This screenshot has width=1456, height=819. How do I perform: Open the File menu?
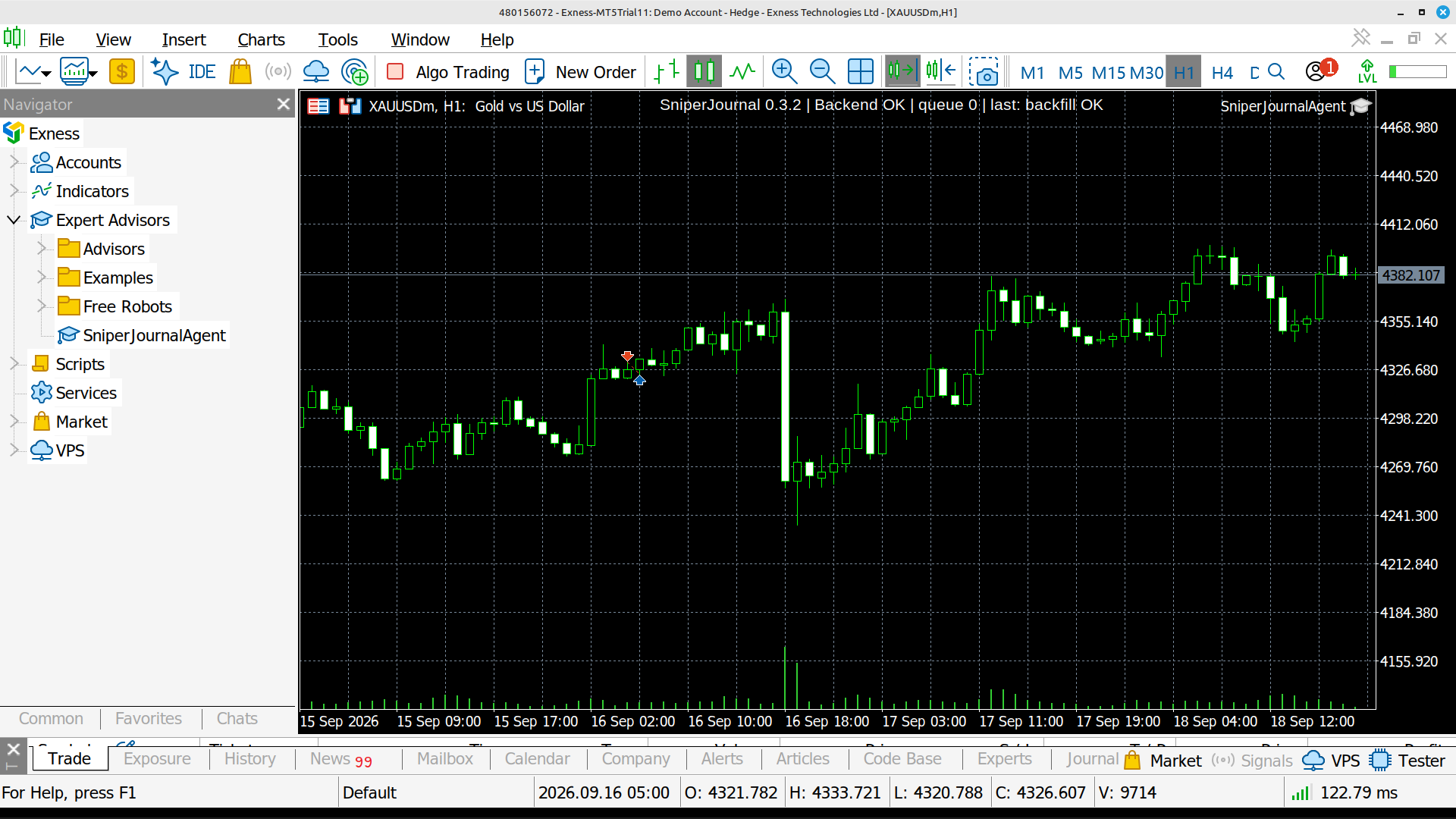[52, 39]
